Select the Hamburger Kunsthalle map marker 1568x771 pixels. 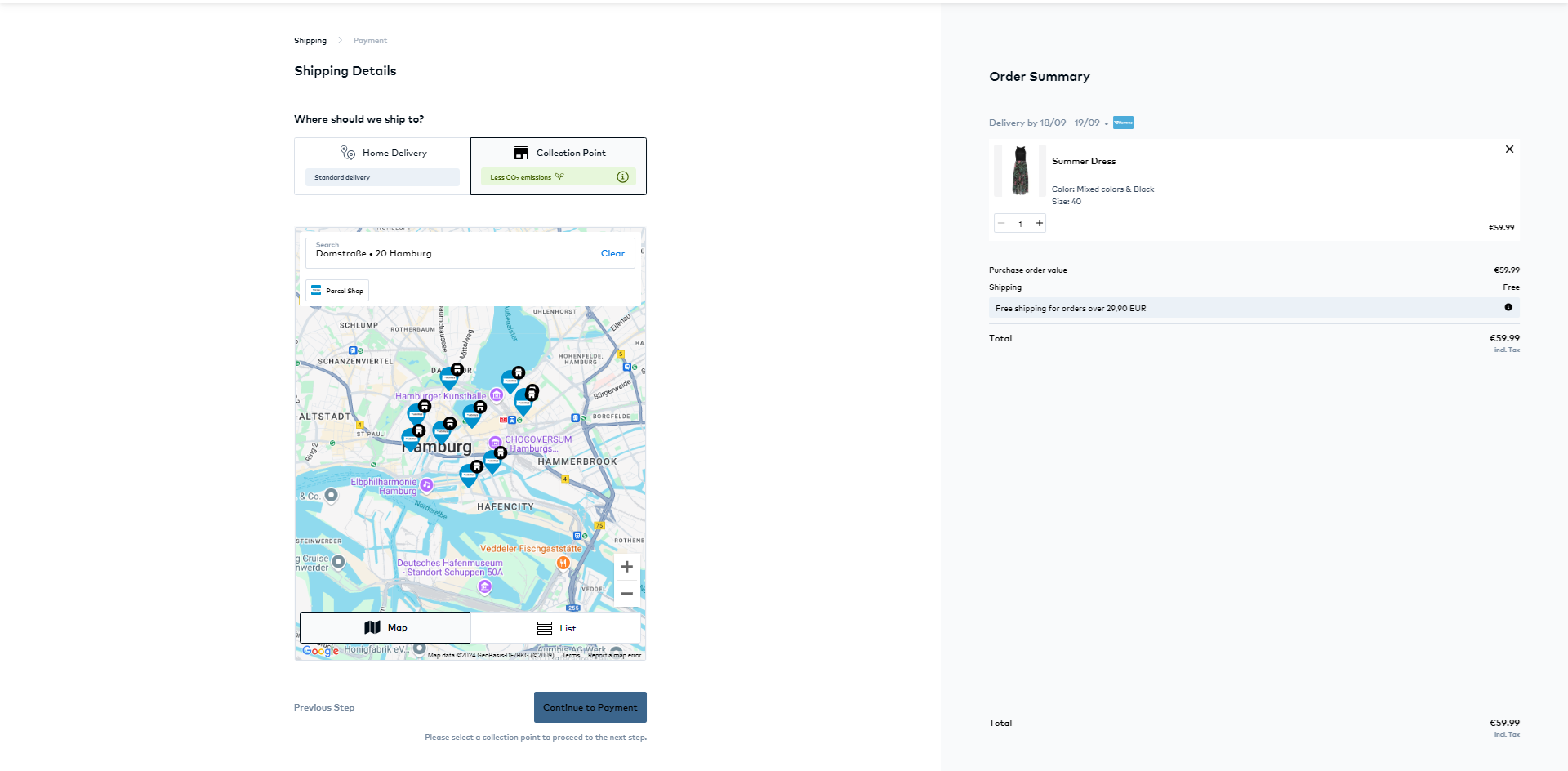pyautogui.click(x=497, y=396)
